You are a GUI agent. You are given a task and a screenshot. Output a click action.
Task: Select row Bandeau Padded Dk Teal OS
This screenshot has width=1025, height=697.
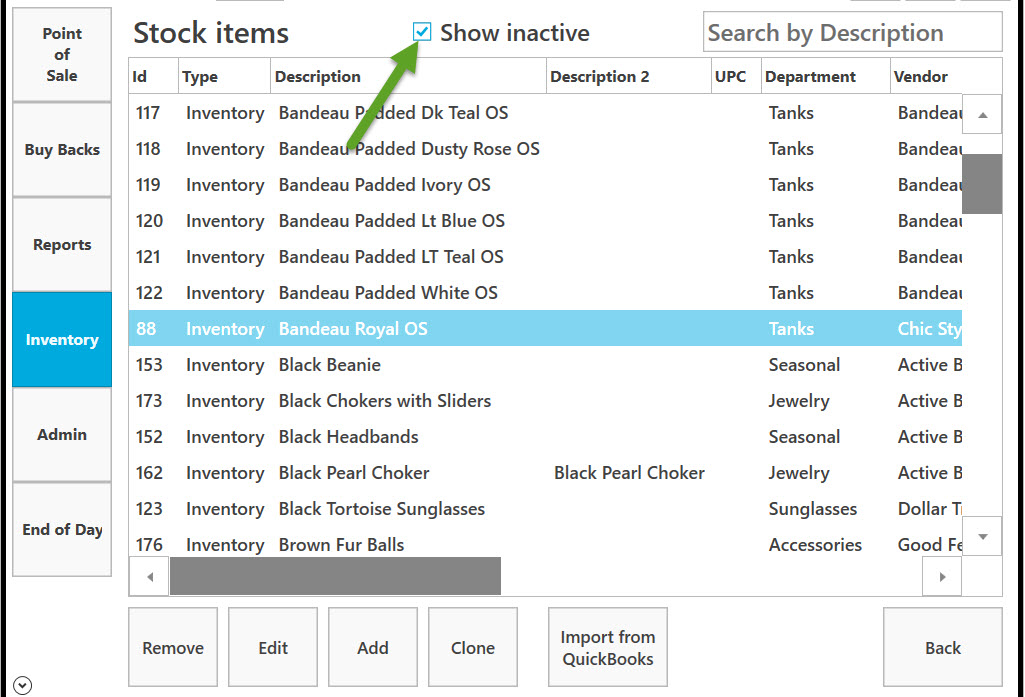coord(545,113)
